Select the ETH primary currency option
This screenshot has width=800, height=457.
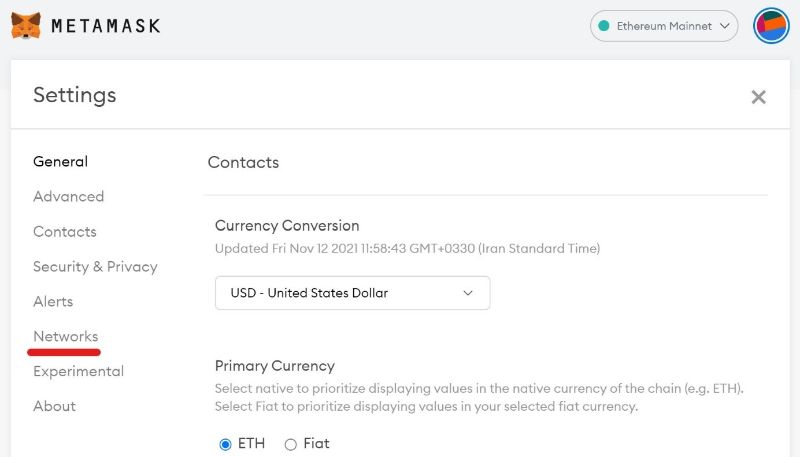point(226,444)
